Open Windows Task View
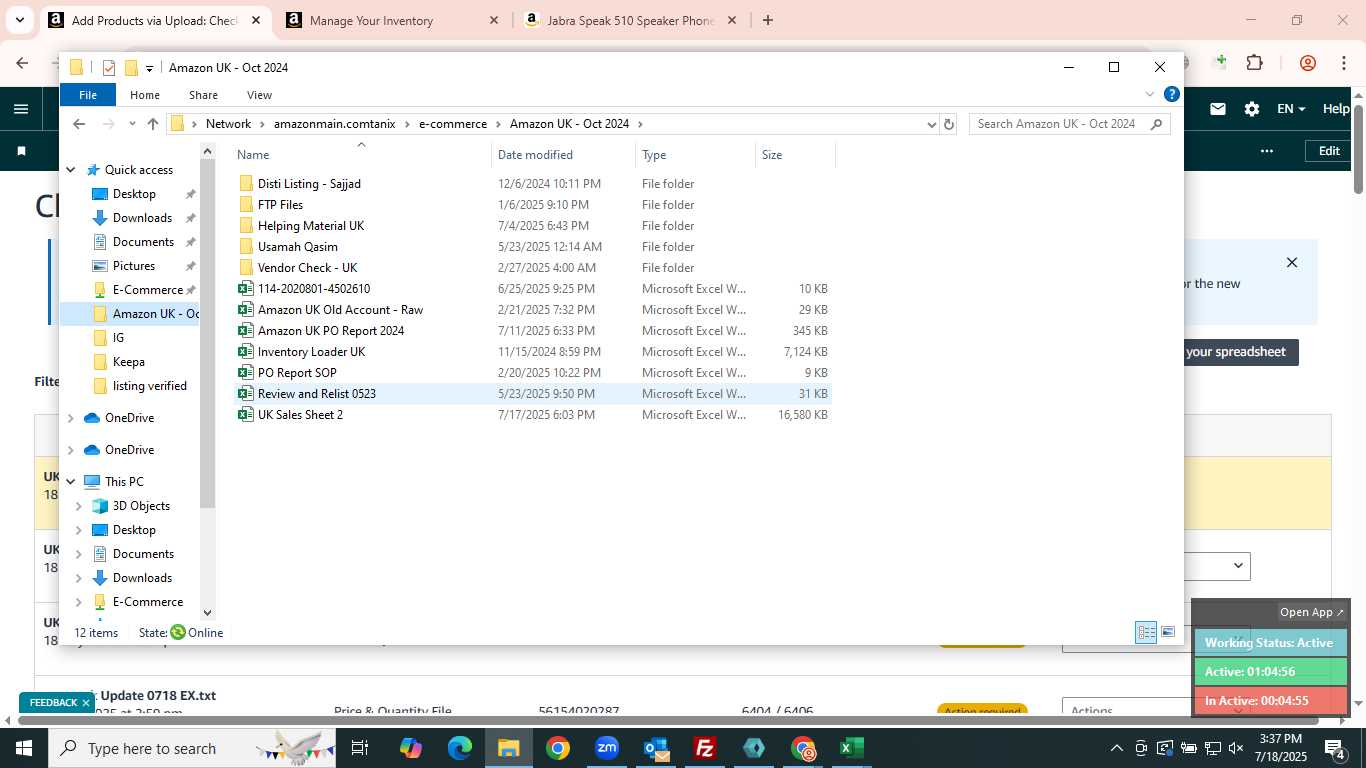 coord(360,748)
